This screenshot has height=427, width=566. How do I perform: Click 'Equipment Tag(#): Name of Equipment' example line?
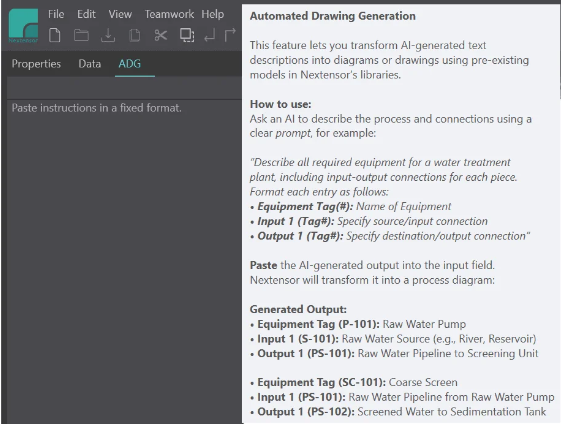(x=351, y=206)
